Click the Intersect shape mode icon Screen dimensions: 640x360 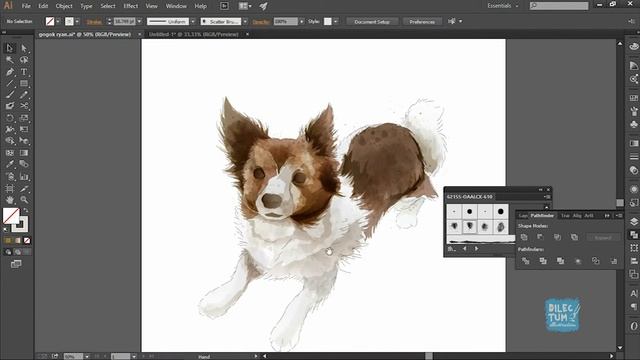558,237
